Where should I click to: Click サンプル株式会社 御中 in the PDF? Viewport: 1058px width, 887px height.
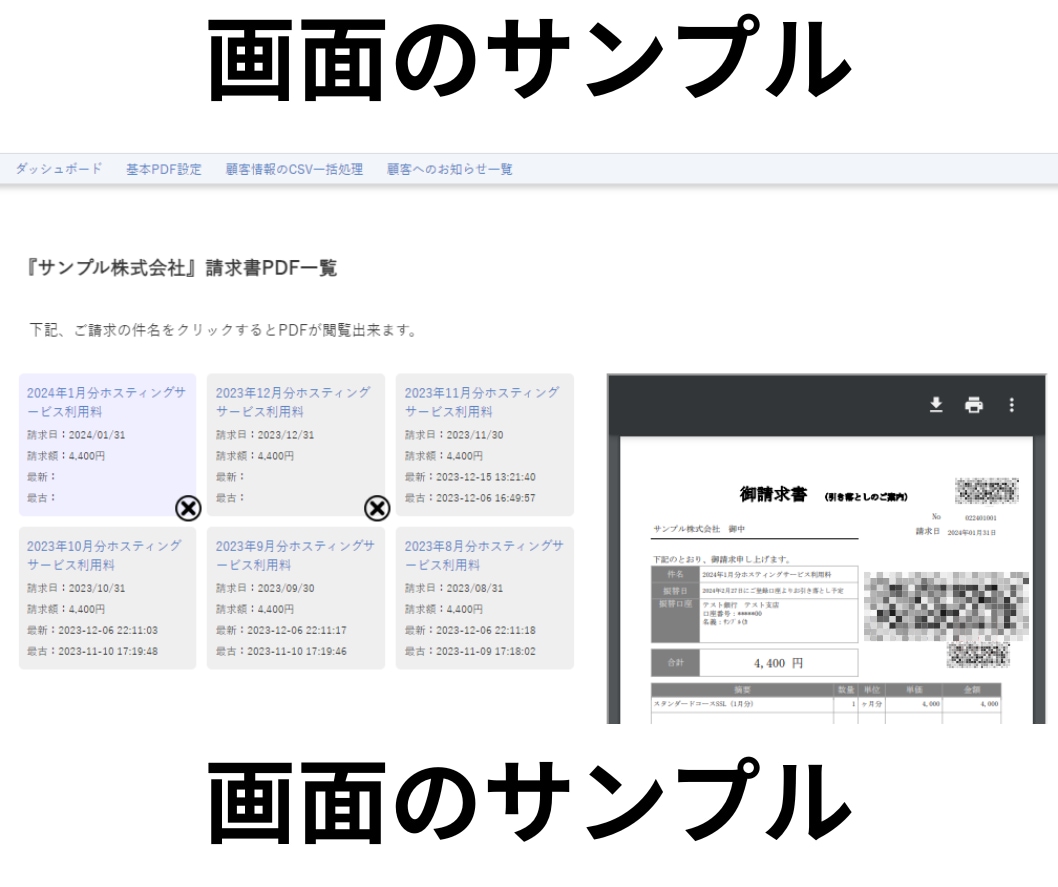coord(699,529)
